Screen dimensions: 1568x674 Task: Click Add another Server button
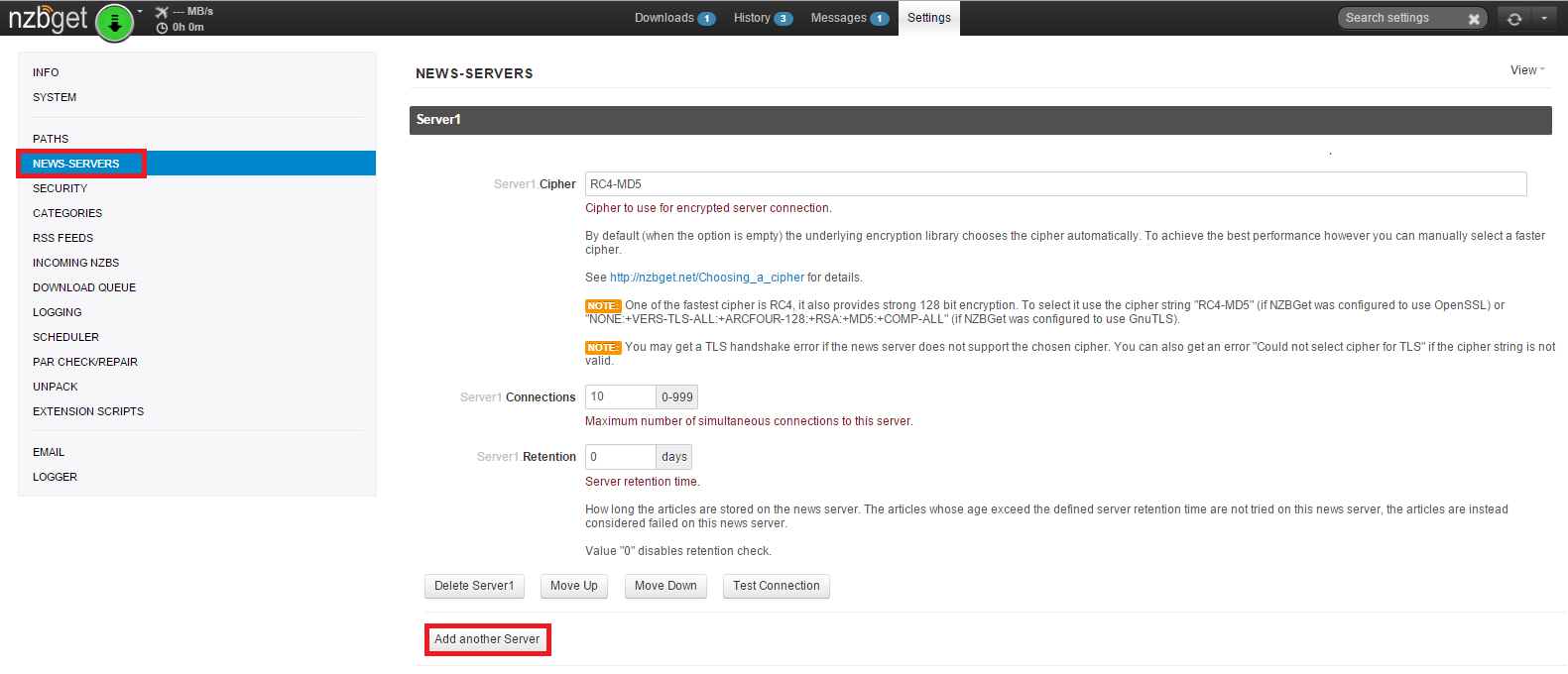click(x=487, y=639)
